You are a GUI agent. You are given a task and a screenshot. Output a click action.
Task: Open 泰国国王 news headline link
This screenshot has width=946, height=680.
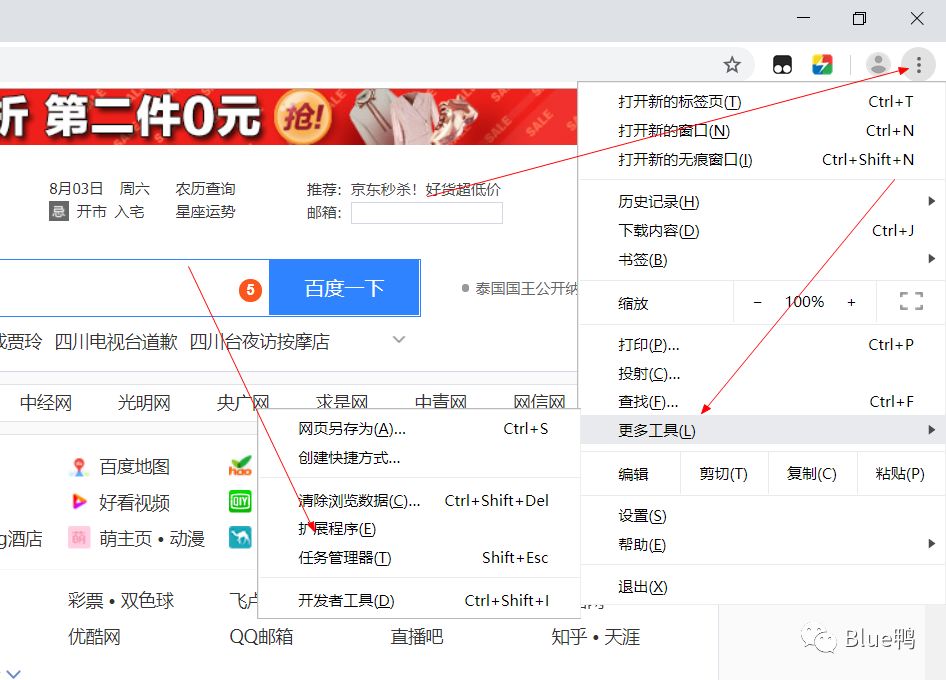pos(526,288)
